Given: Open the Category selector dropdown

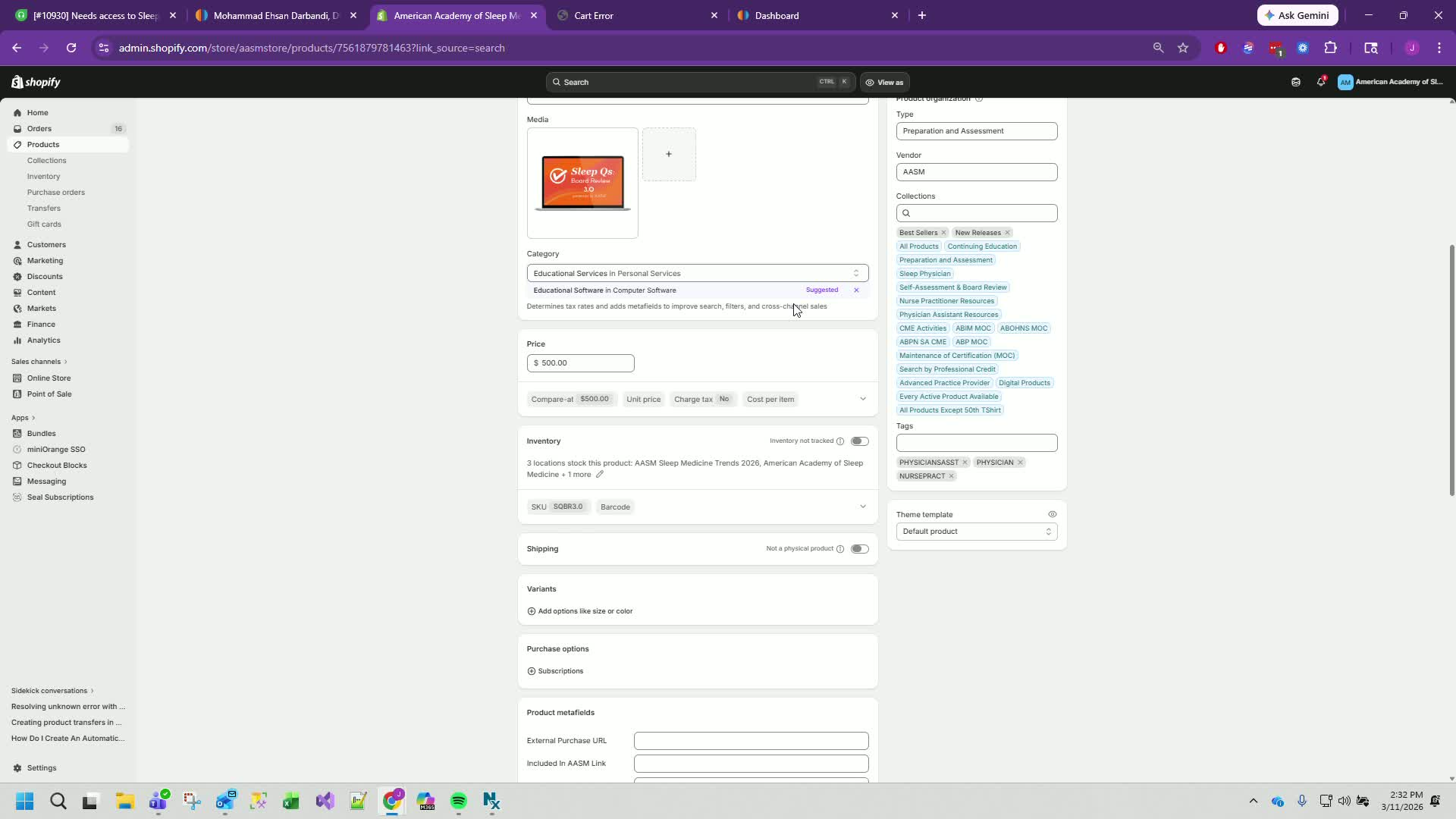Looking at the screenshot, I should pos(697,273).
